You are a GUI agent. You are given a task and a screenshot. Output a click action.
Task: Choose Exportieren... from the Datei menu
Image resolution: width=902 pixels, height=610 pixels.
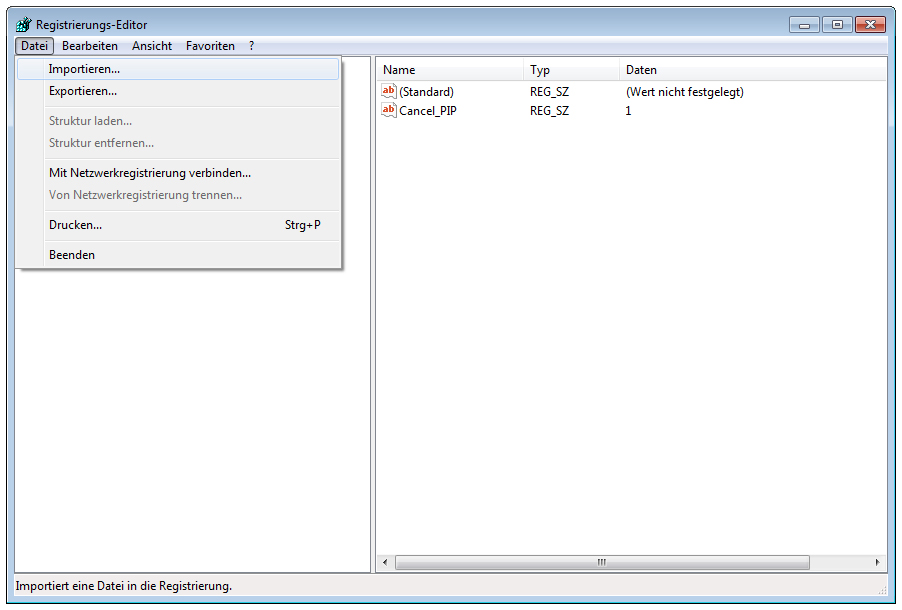[83, 91]
